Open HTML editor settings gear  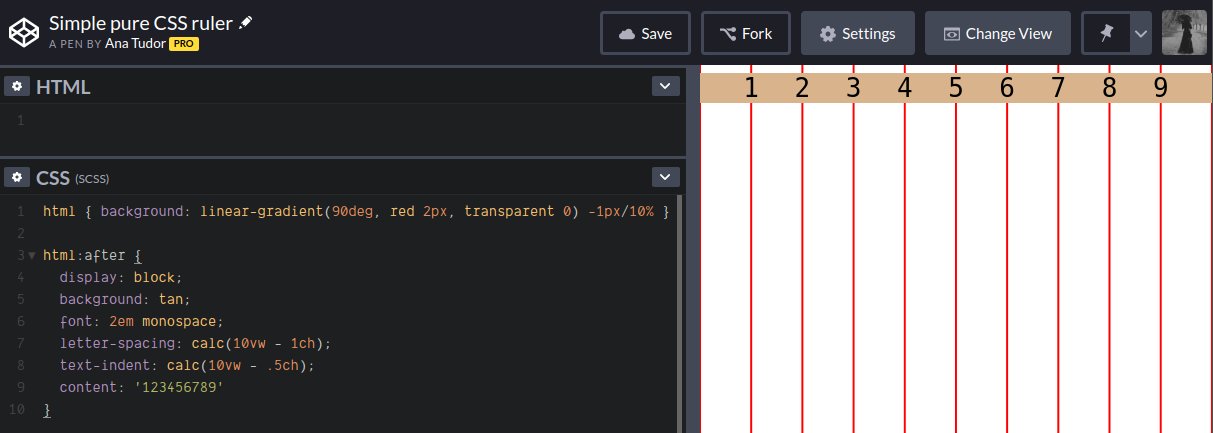[x=16, y=87]
